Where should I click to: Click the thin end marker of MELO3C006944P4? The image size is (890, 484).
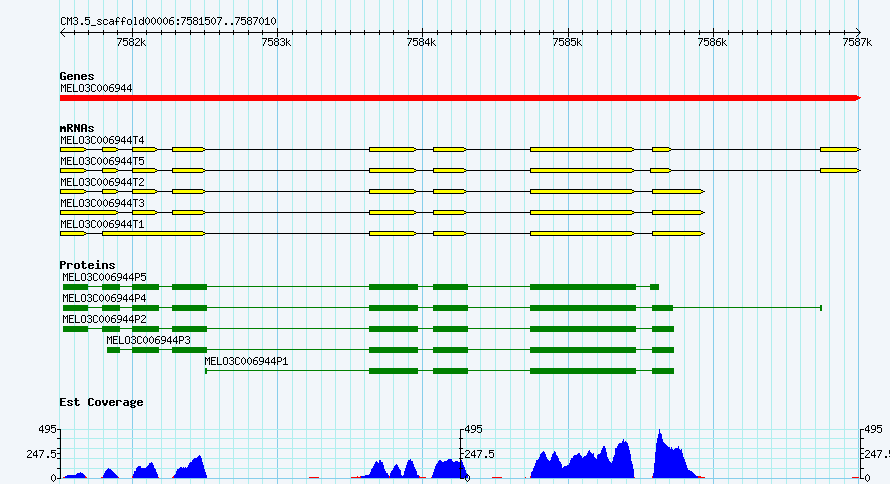pos(821,308)
